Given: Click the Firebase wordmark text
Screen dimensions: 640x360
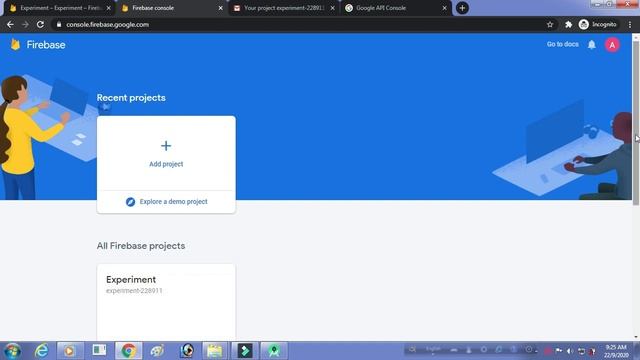Looking at the screenshot, I should coord(46,44).
